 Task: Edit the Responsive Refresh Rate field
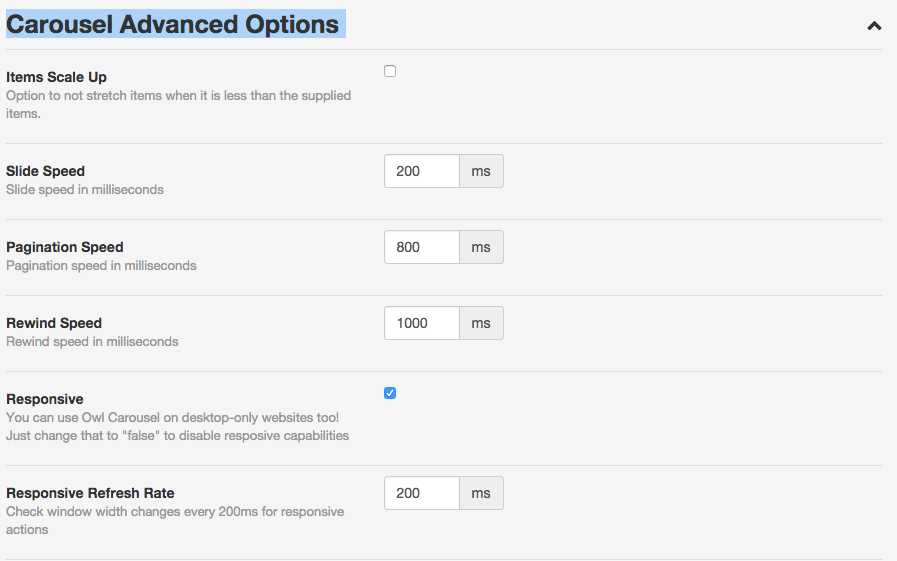pos(422,493)
